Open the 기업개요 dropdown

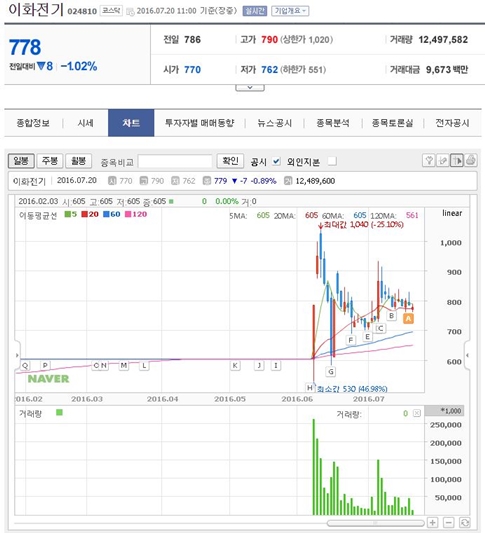coord(290,11)
